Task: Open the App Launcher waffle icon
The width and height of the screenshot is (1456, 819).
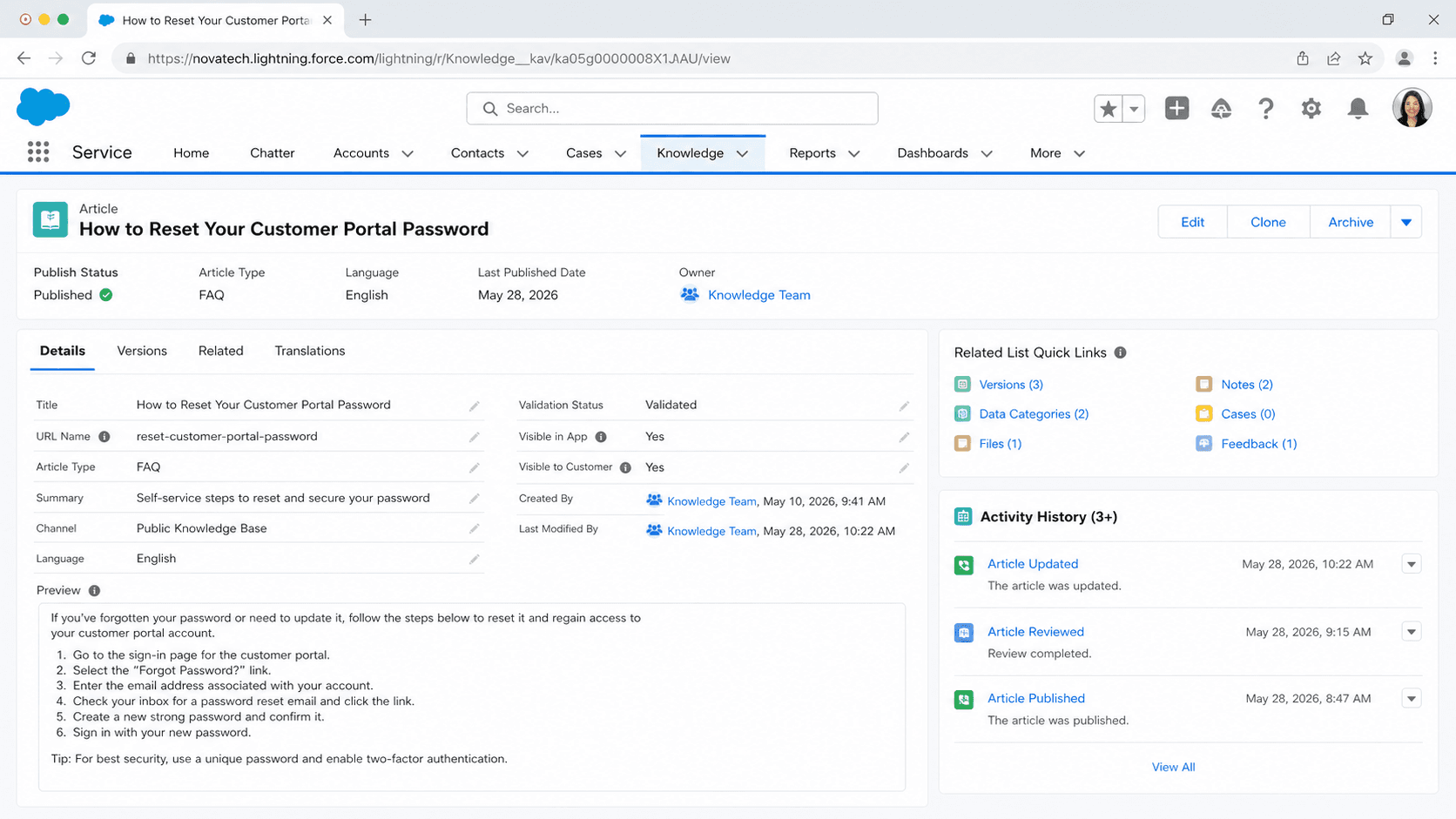Action: click(38, 151)
